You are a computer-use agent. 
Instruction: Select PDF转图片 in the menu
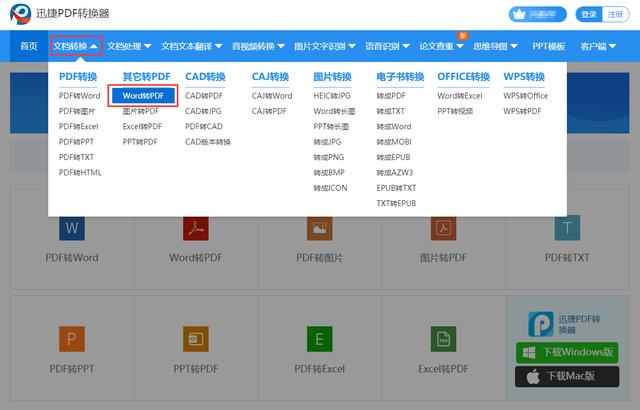click(x=77, y=111)
